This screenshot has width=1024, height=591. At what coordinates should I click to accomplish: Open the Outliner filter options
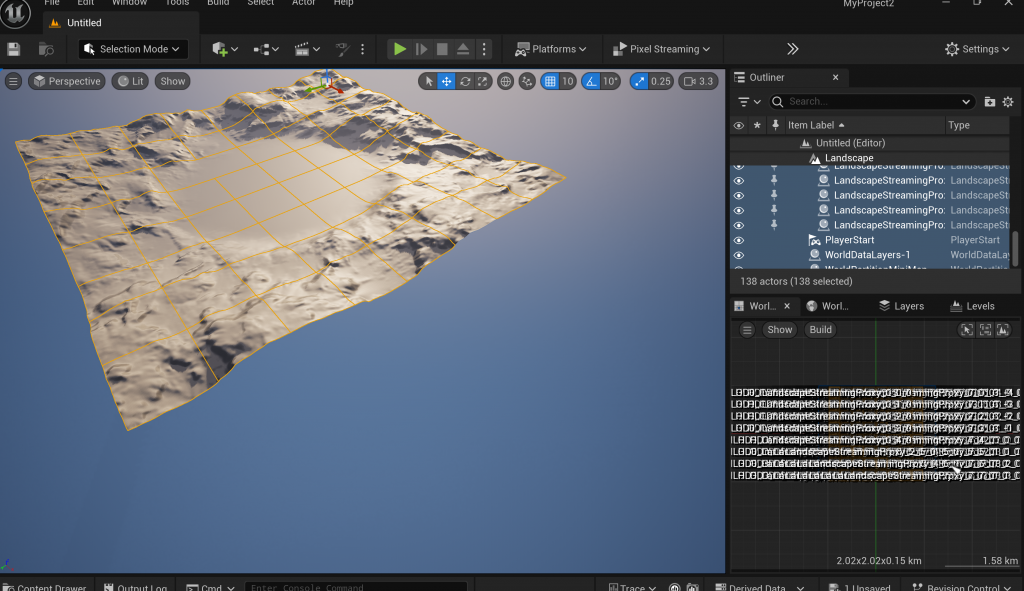point(749,101)
